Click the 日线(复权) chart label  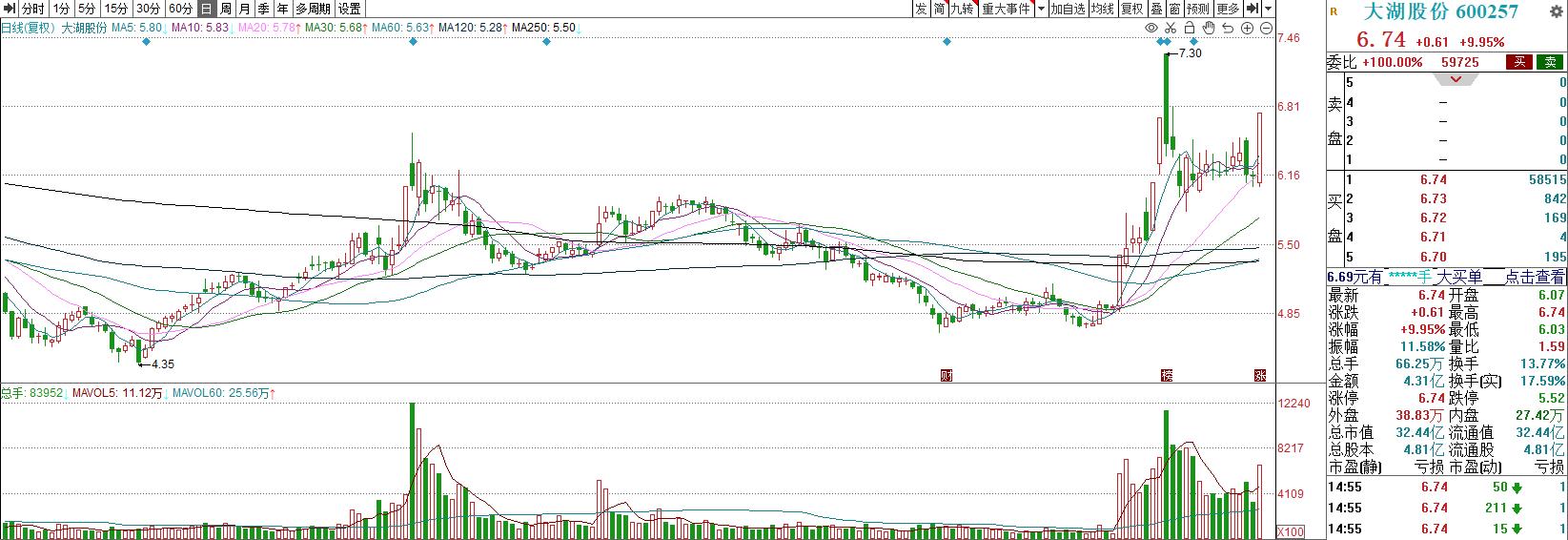(x=29, y=28)
